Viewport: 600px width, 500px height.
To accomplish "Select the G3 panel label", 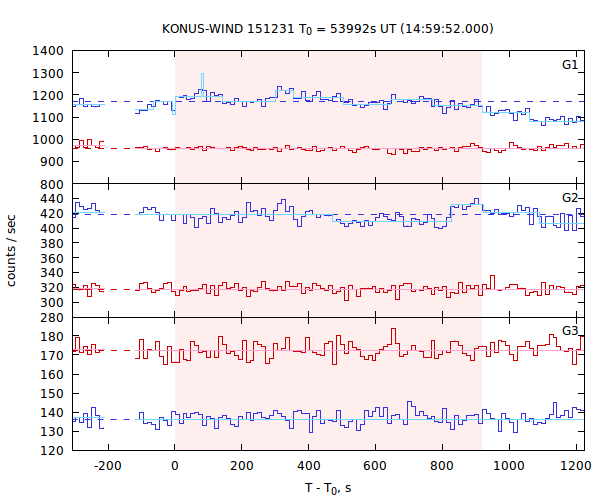I will click(570, 331).
